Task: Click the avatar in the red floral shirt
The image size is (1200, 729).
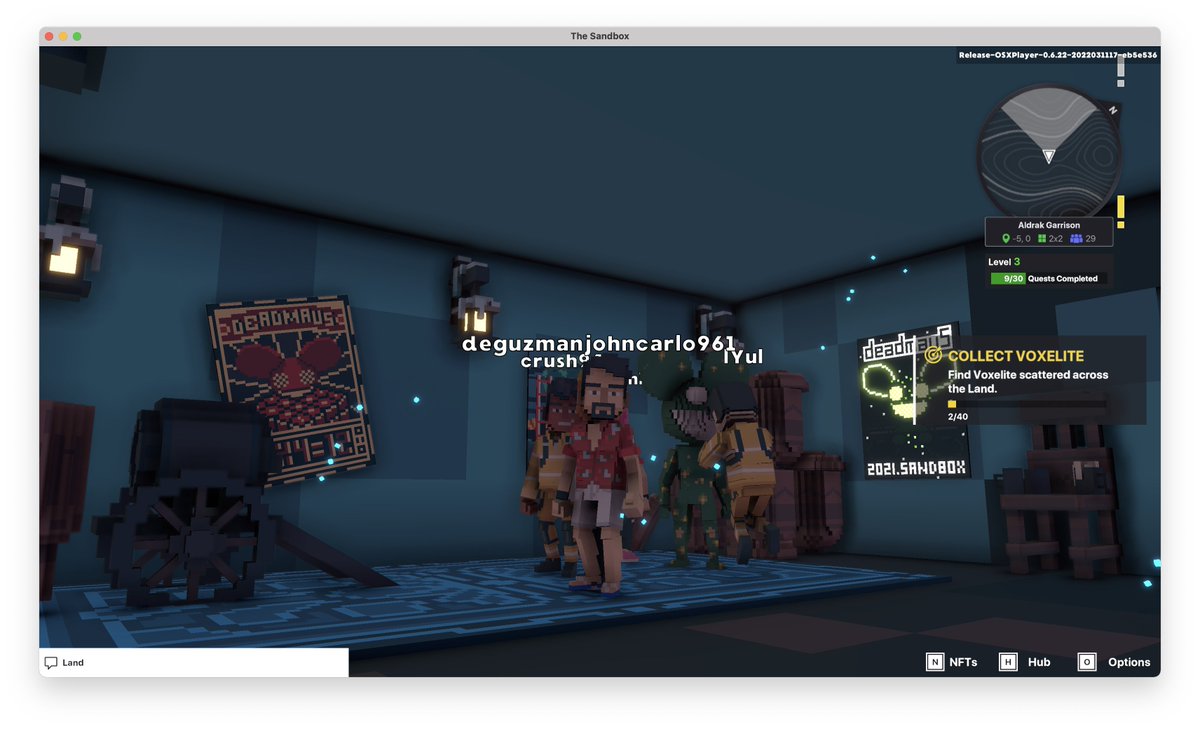Action: pos(600,474)
